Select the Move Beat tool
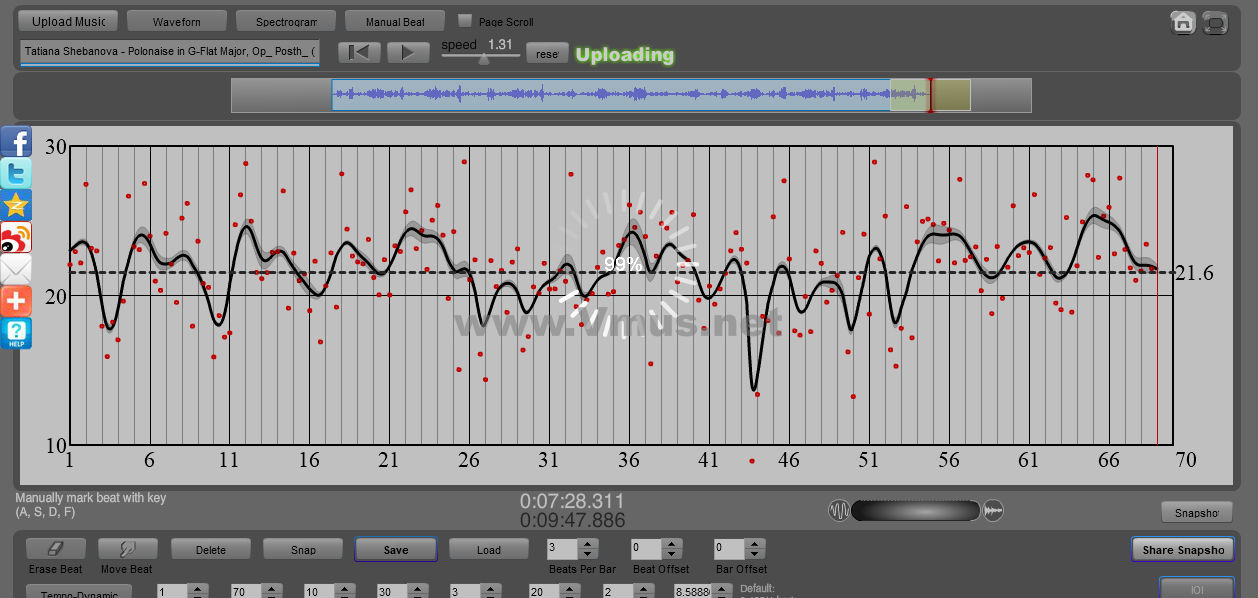The width and height of the screenshot is (1258, 598). click(127, 549)
